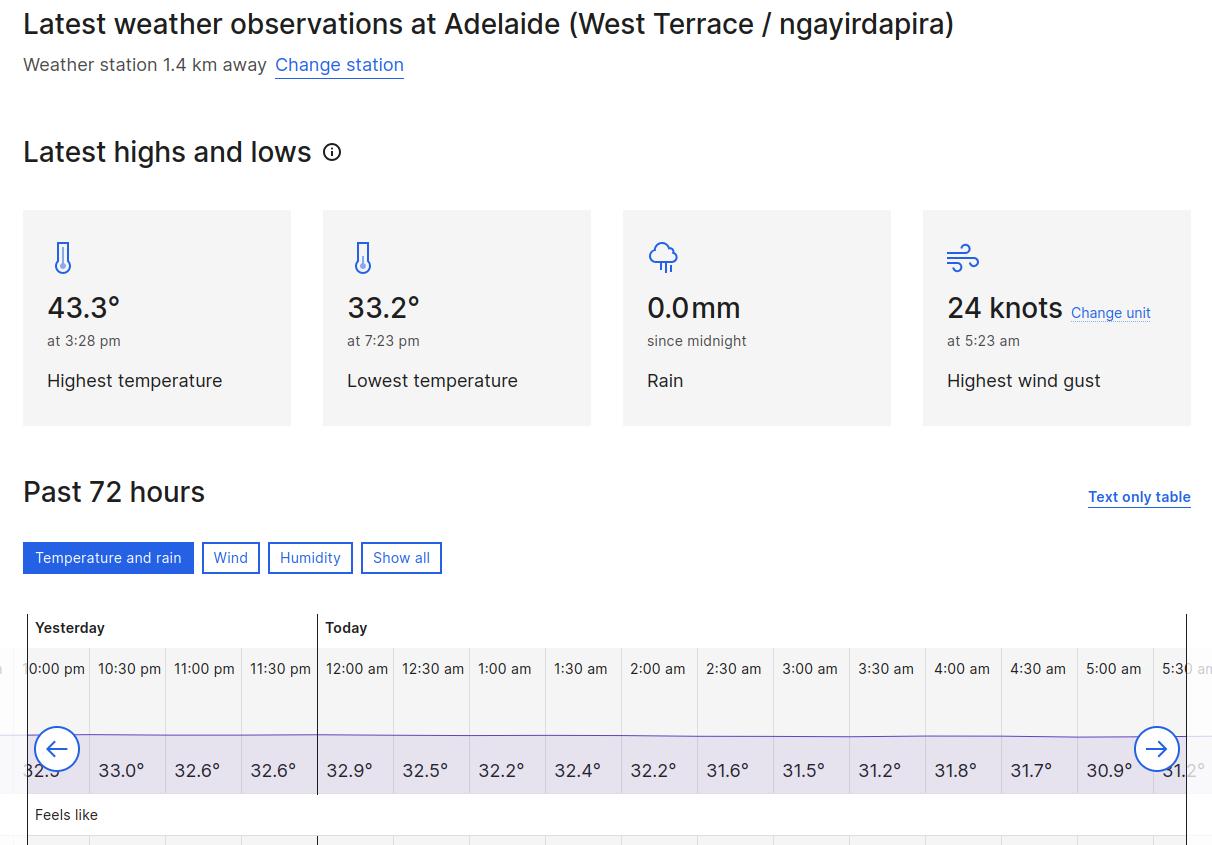Viewport: 1212px width, 845px height.
Task: Click the Highest wind gust label
Action: (1024, 381)
